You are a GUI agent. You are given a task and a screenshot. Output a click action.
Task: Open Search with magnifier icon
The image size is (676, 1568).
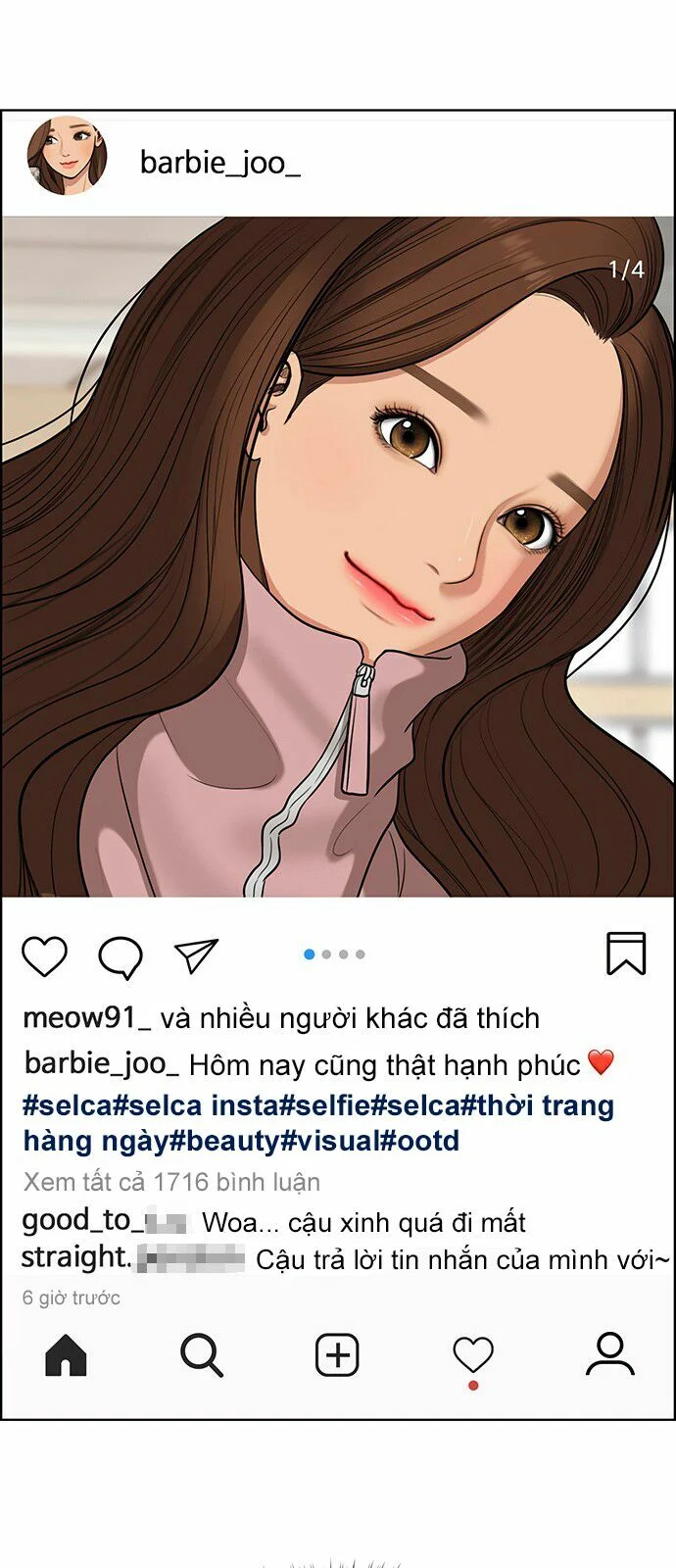(x=202, y=1355)
